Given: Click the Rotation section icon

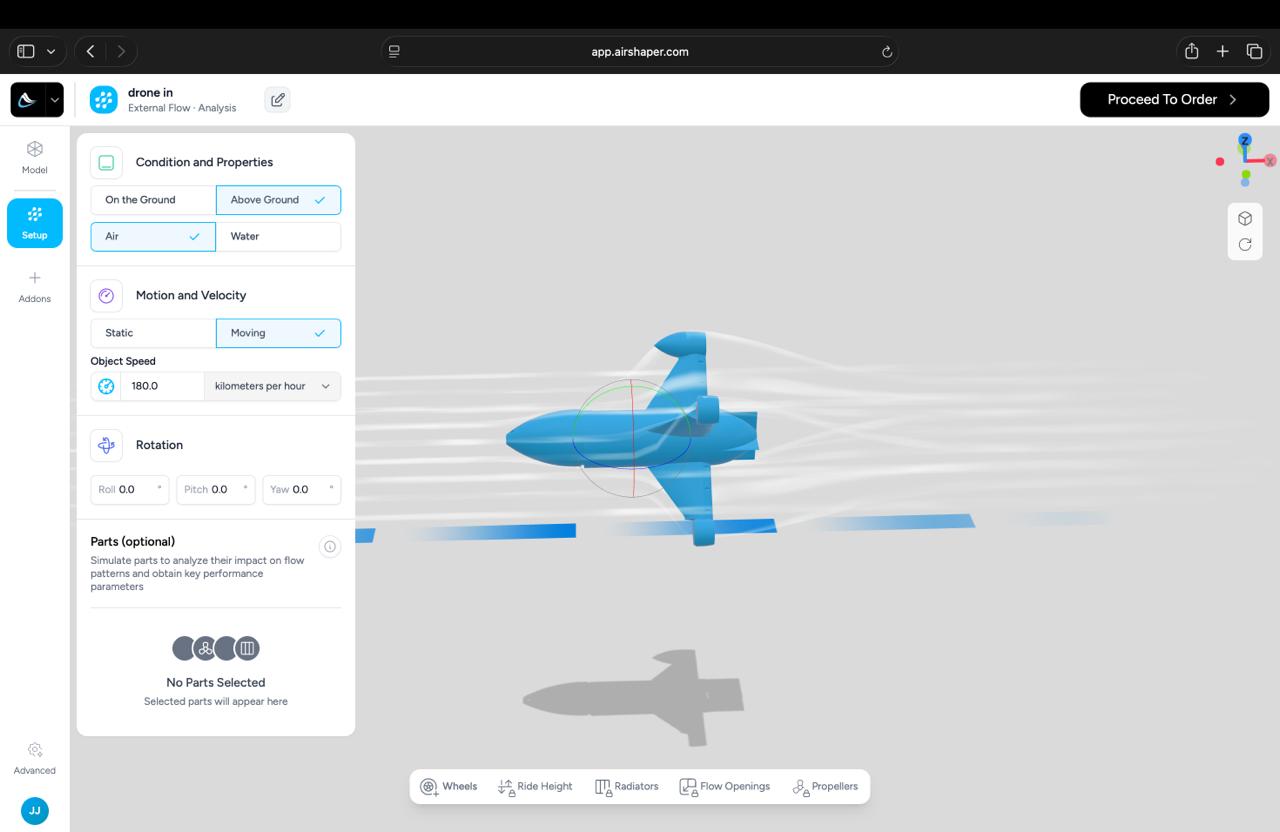Looking at the screenshot, I should pyautogui.click(x=107, y=446).
